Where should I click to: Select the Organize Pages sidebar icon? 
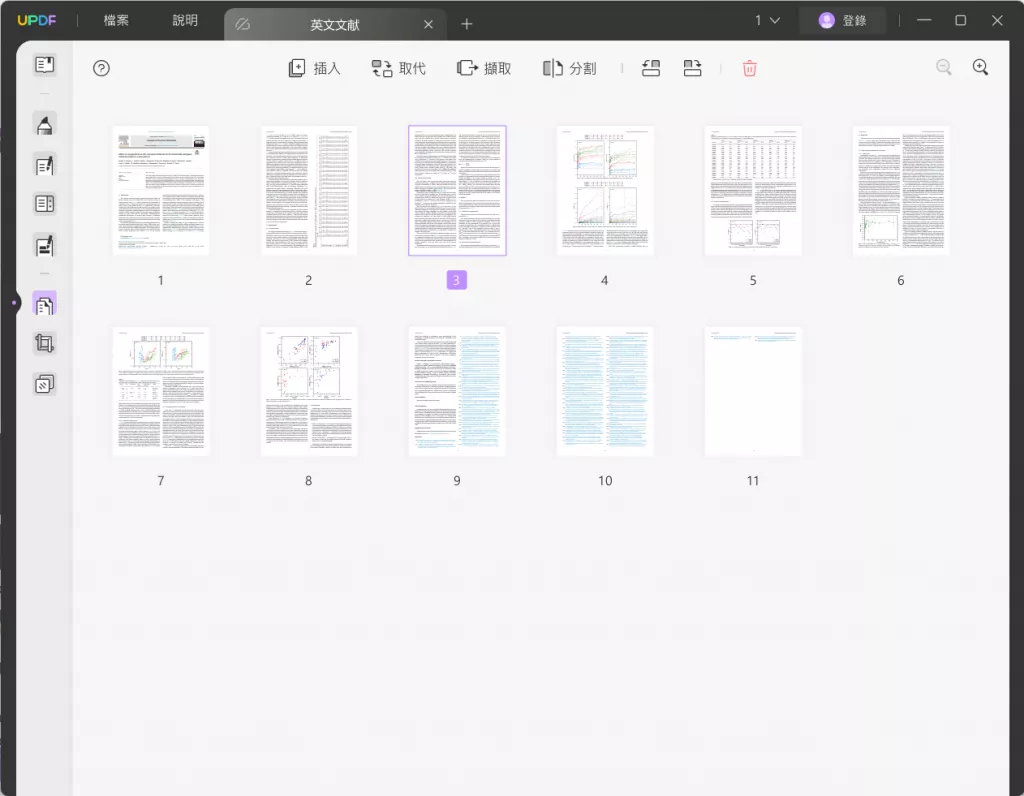coord(44,304)
